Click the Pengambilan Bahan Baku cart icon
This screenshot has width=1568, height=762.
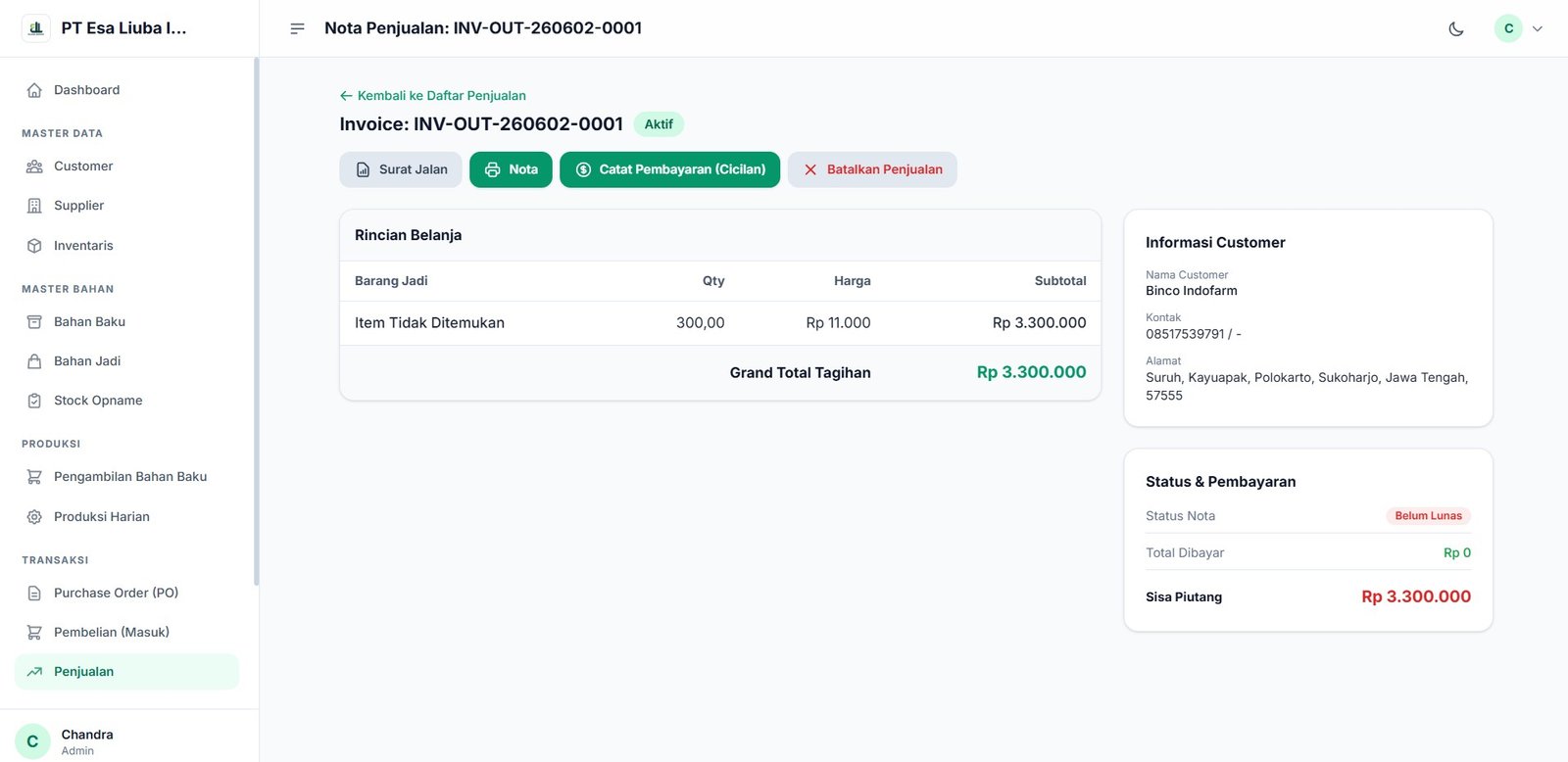[x=34, y=477]
